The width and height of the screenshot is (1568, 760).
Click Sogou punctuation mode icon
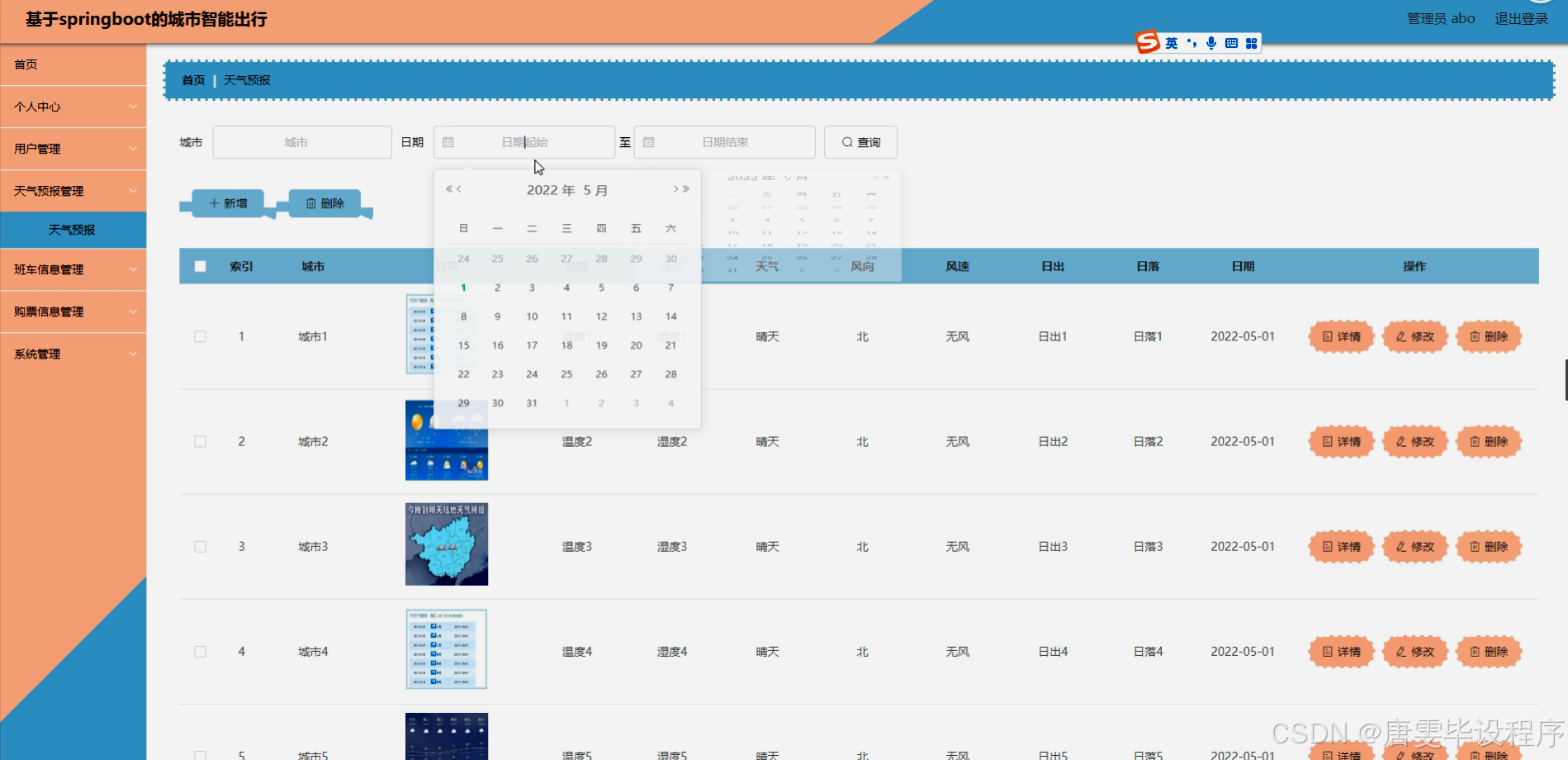[1191, 43]
